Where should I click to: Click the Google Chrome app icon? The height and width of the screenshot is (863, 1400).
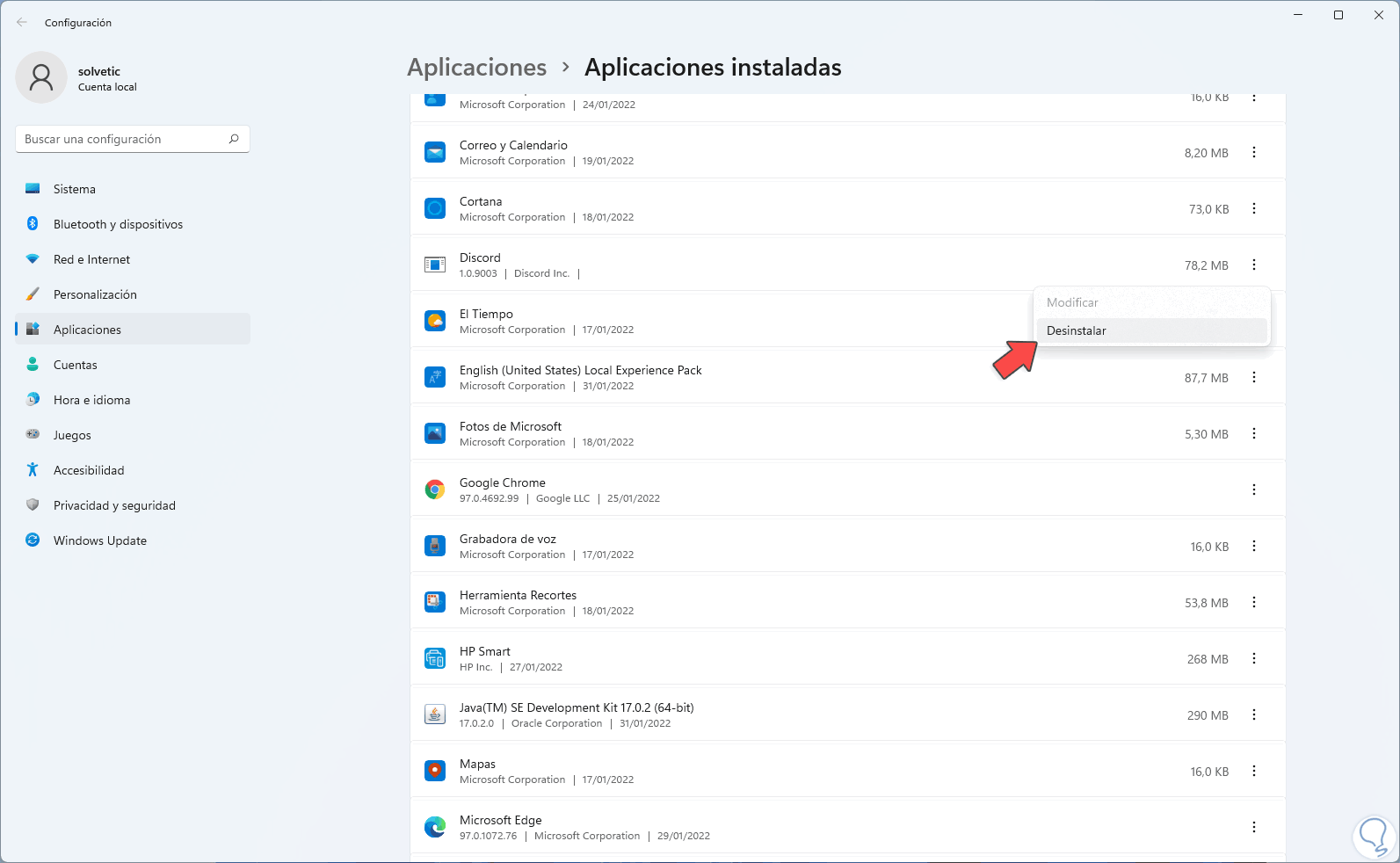click(x=435, y=490)
